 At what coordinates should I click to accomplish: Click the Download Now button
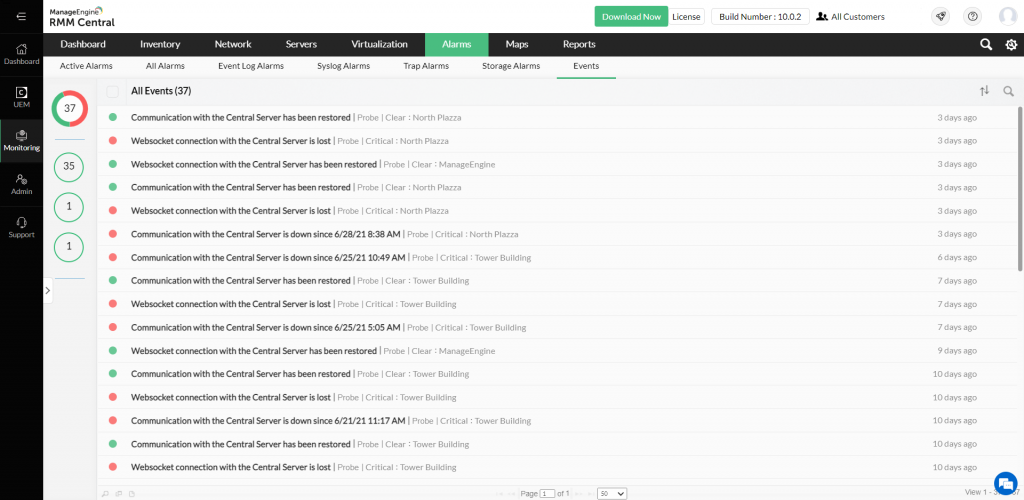[631, 17]
